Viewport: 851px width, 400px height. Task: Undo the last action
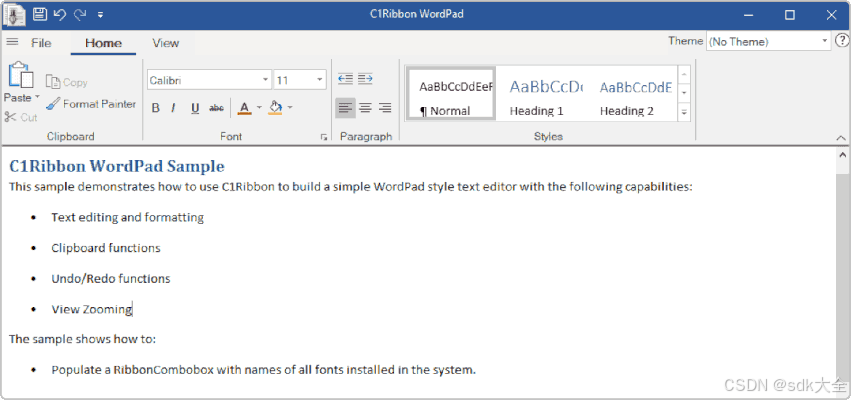click(60, 15)
